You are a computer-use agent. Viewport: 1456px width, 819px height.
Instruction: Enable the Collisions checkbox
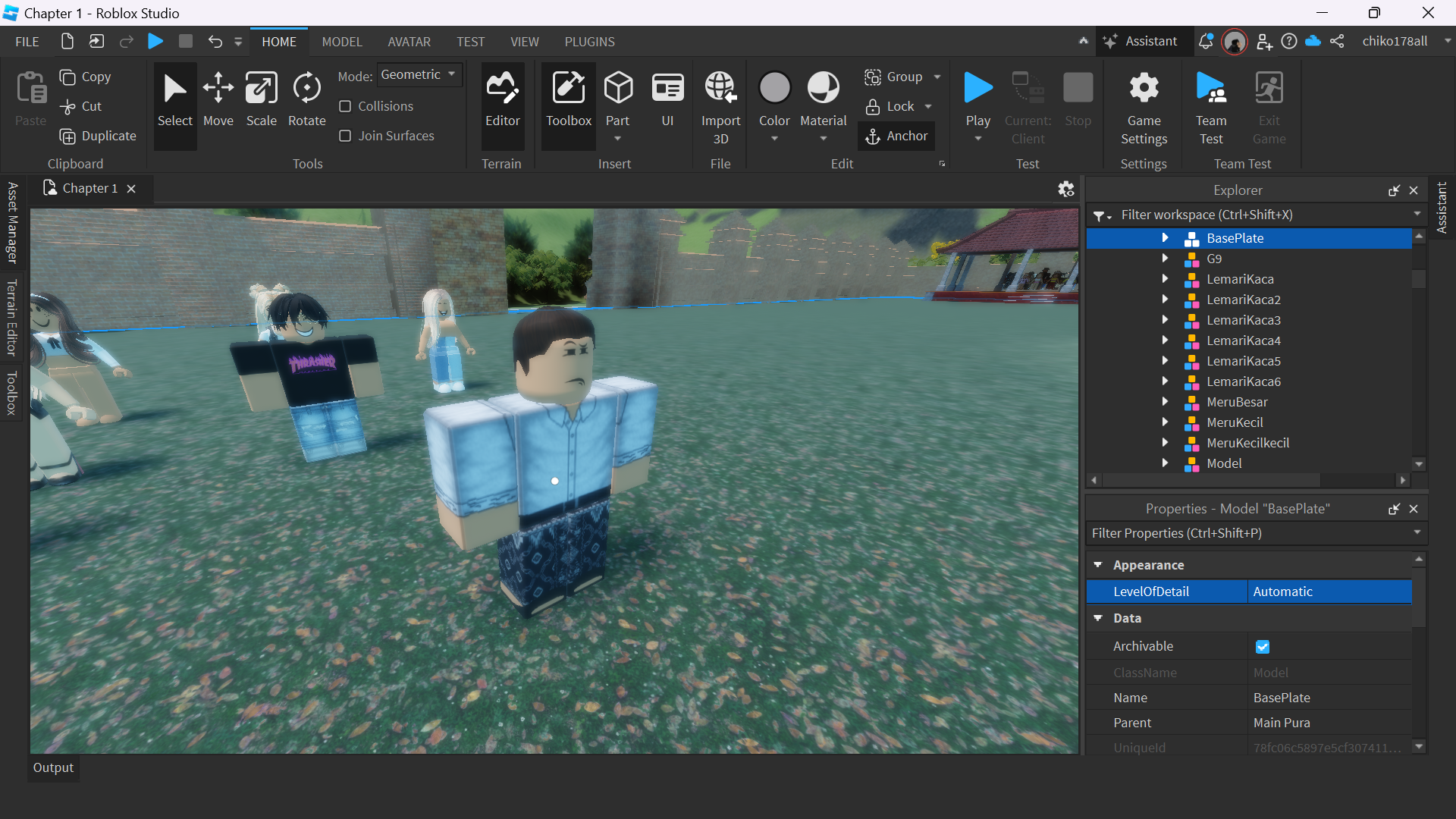pyautogui.click(x=345, y=106)
